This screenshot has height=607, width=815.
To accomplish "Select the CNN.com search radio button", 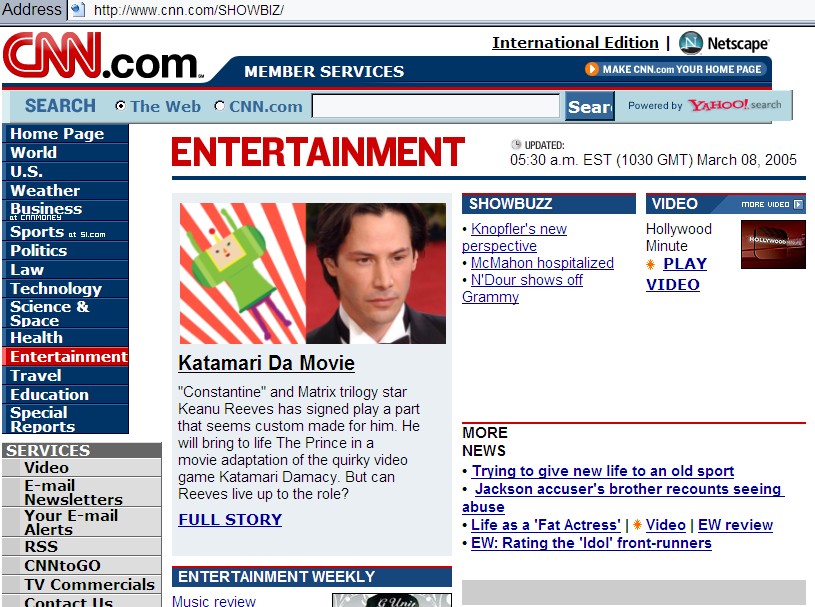I will (x=220, y=106).
